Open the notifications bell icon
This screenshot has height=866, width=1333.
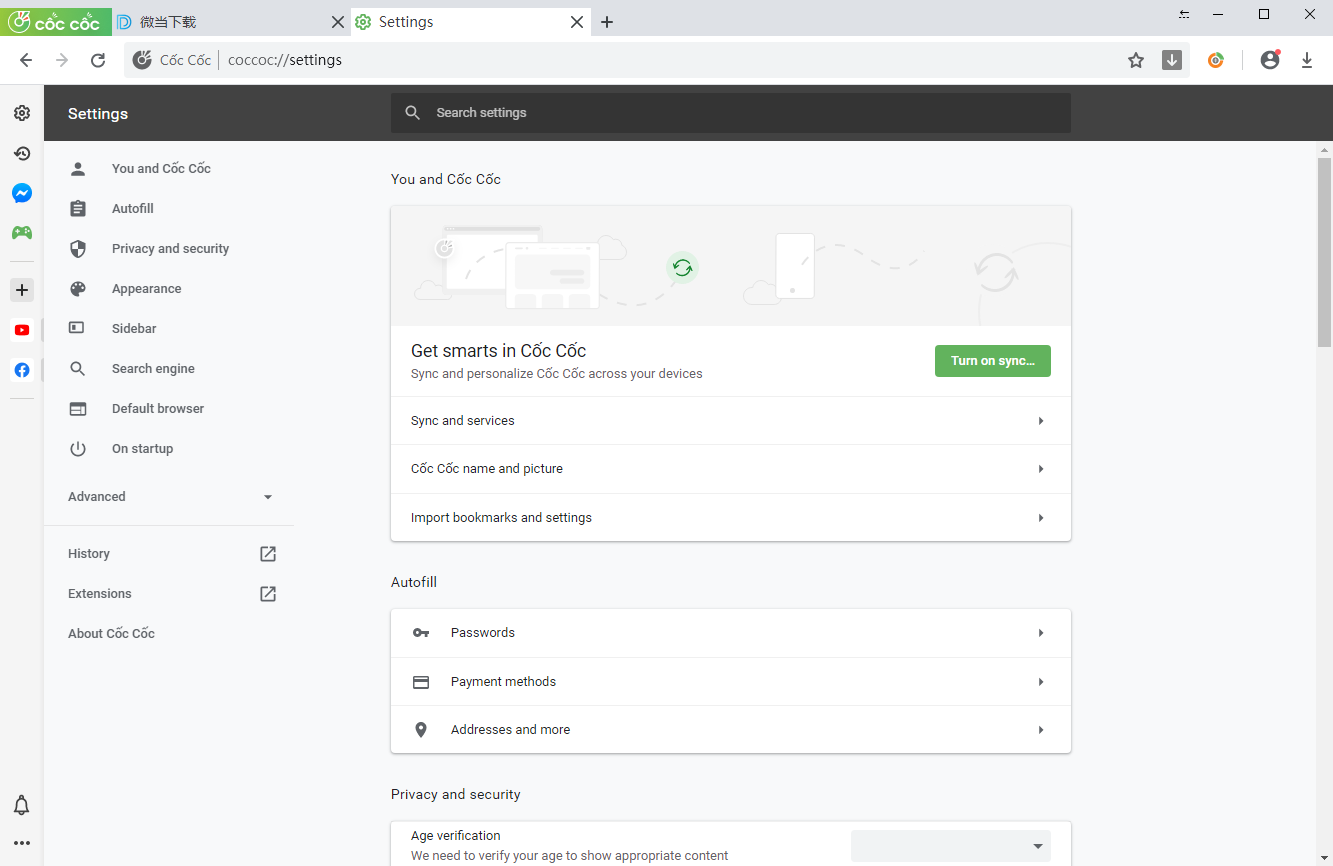pyautogui.click(x=21, y=805)
